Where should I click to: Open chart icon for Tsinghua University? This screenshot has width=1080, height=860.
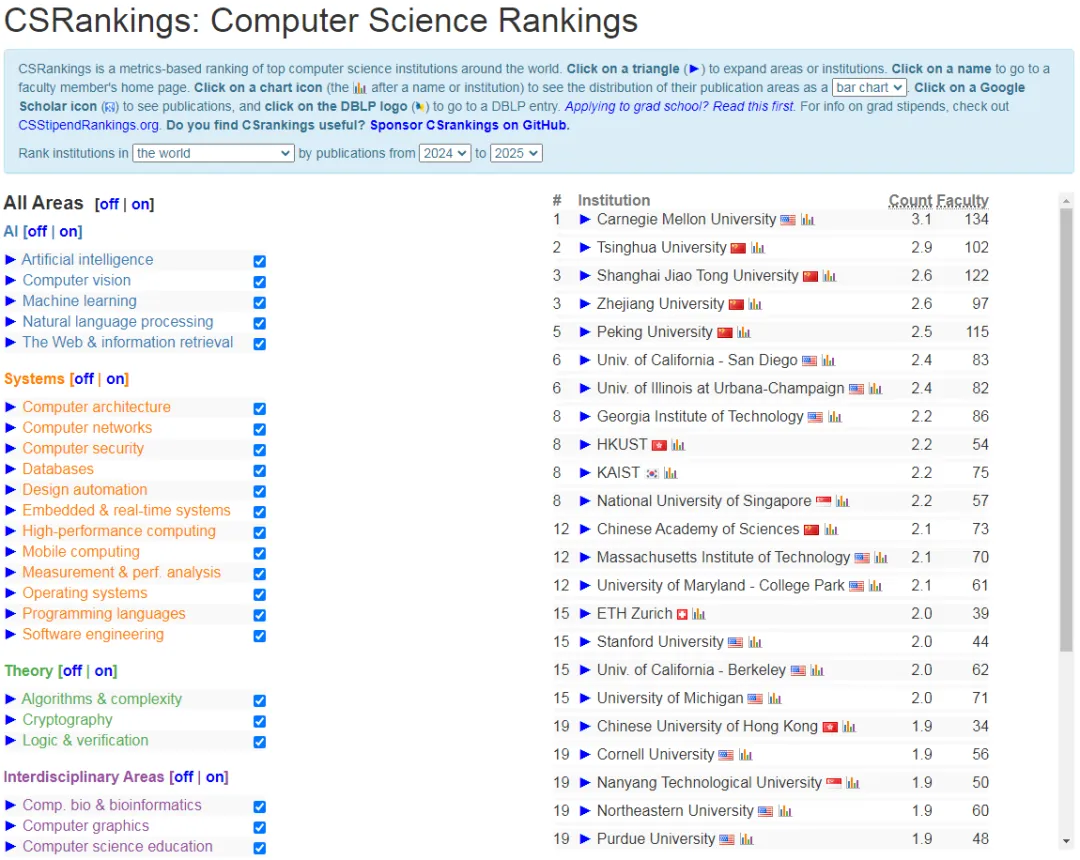pos(758,249)
